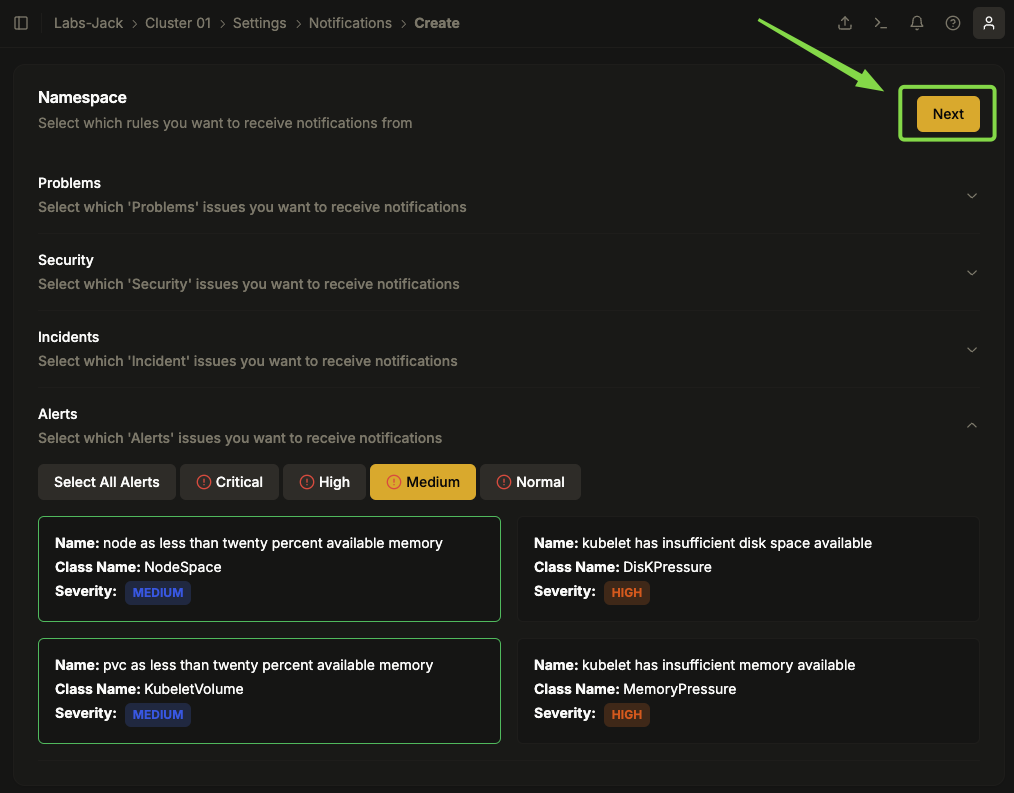Click MEDIUM badge on KubeletVolume card

click(x=158, y=715)
